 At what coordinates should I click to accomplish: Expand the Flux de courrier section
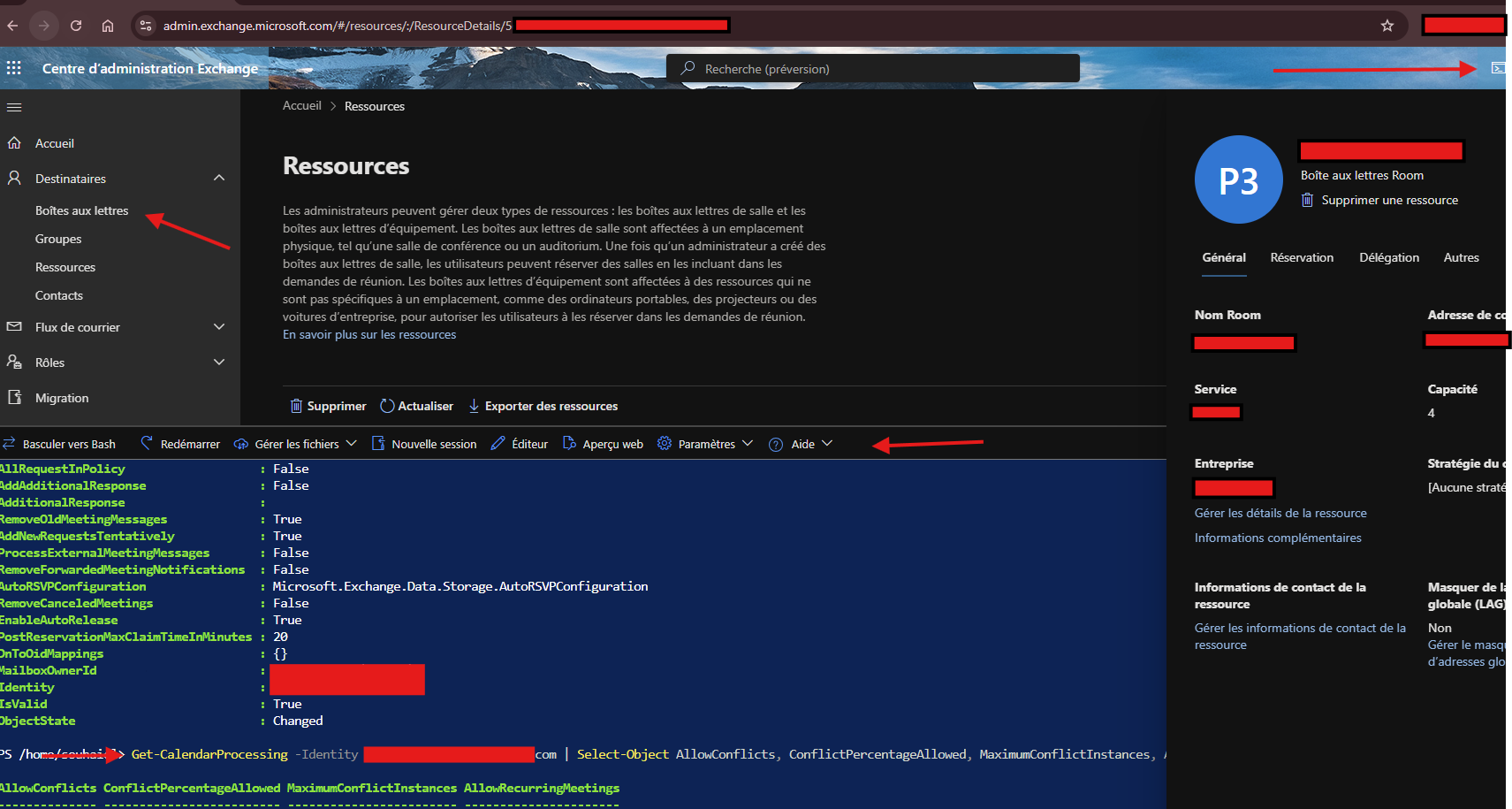[219, 327]
